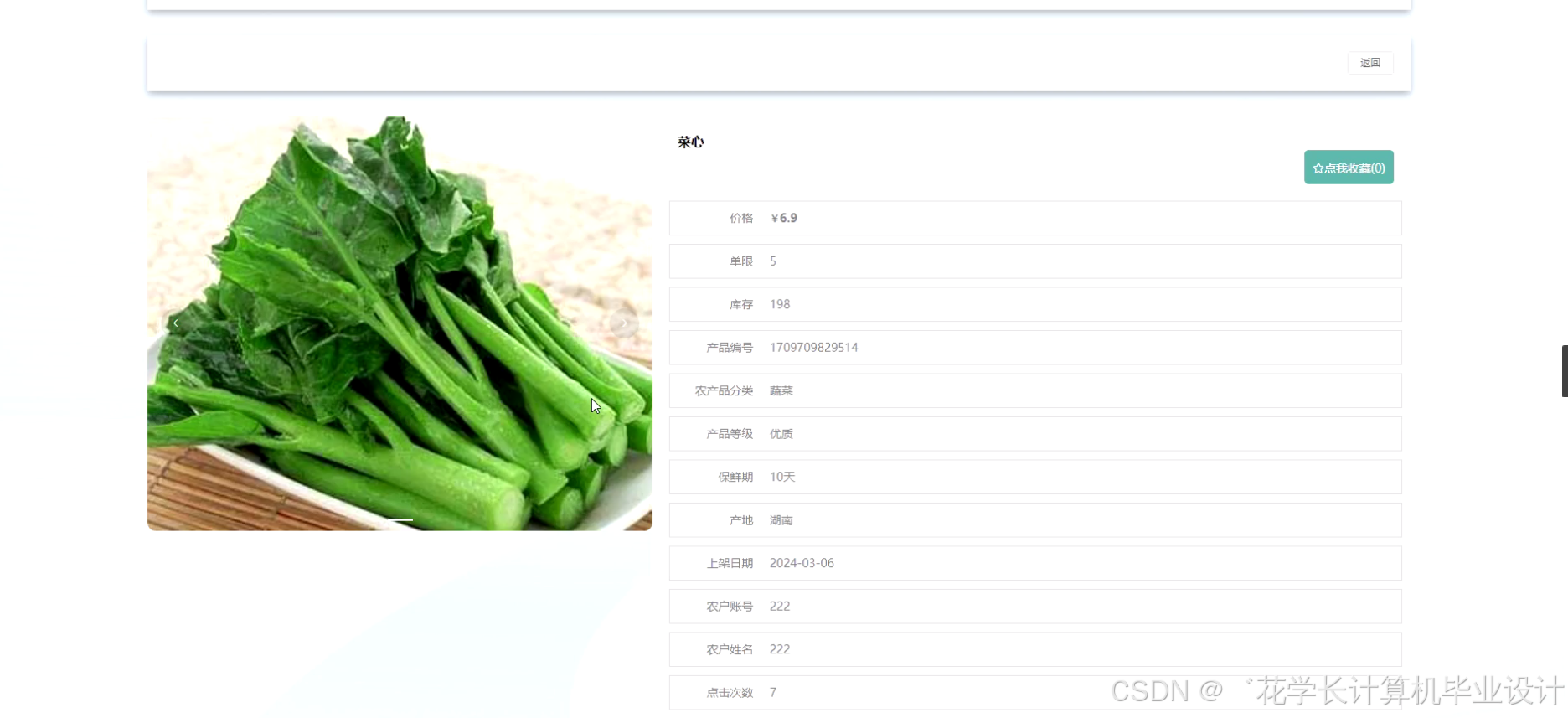Click the 农户姓名 label

[730, 649]
